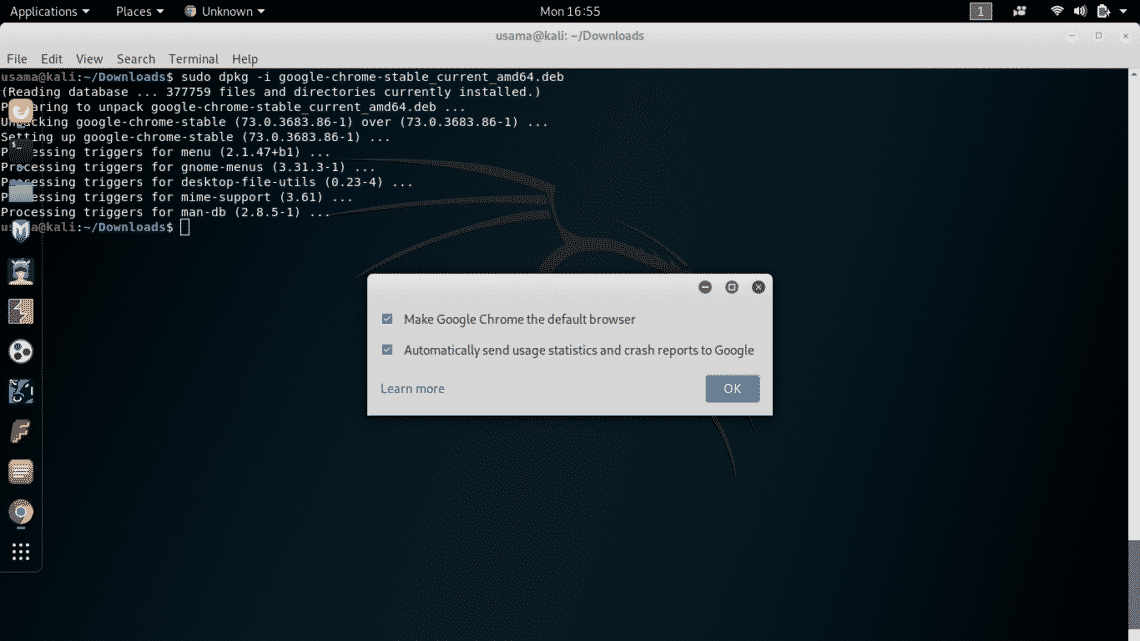Uncheck Make Google Chrome the default browser
This screenshot has height=641, width=1140.
click(x=387, y=319)
